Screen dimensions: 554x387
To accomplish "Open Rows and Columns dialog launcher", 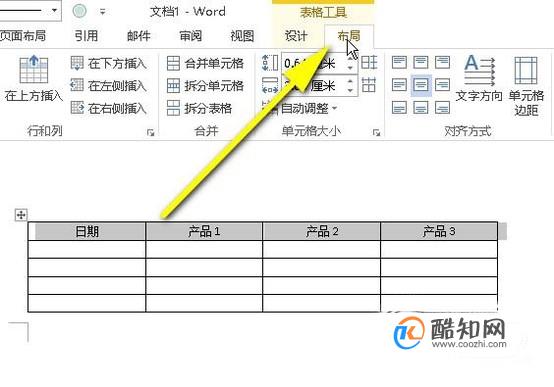I will tap(151, 133).
